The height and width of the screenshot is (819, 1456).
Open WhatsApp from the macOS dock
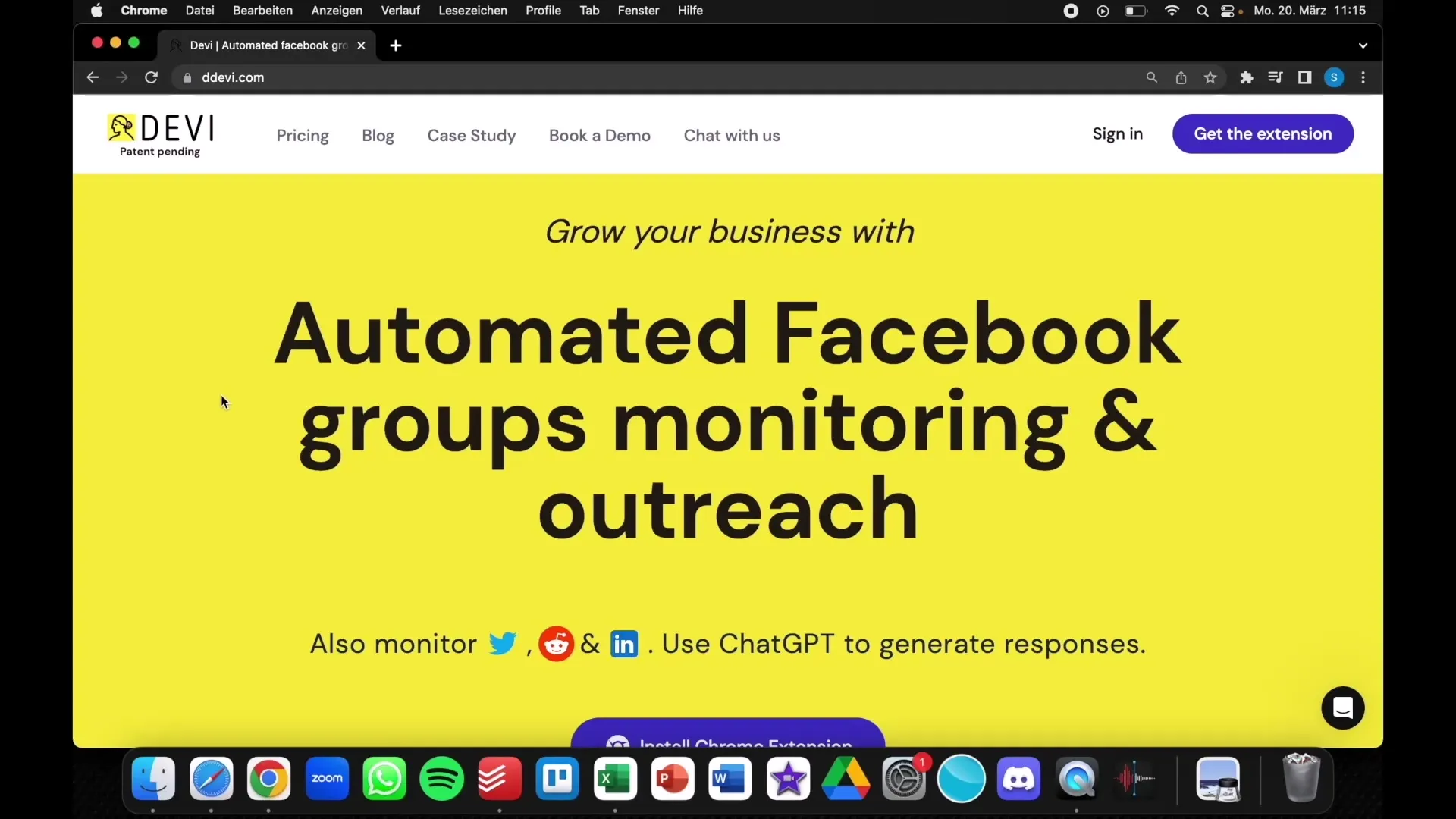pos(385,779)
